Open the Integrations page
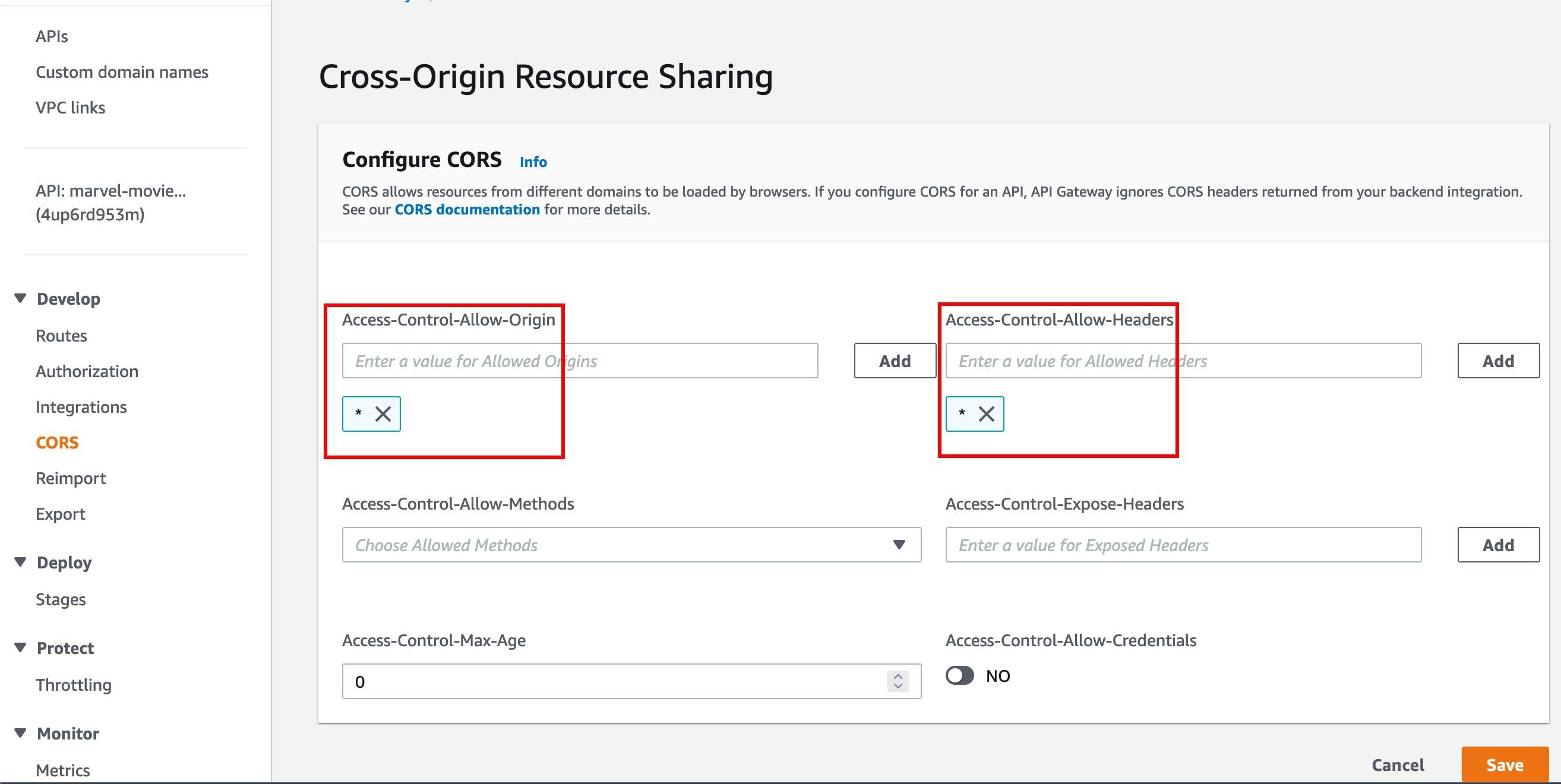The height and width of the screenshot is (784, 1561). (x=81, y=407)
